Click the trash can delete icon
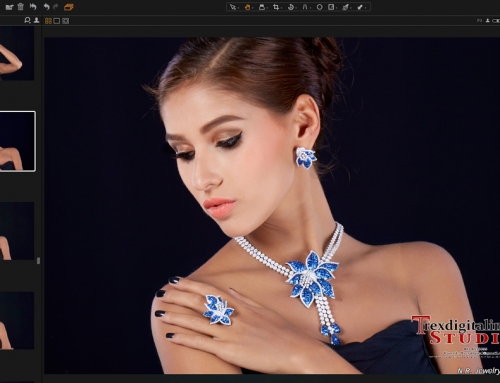This screenshot has width=500, height=383. 21,7
